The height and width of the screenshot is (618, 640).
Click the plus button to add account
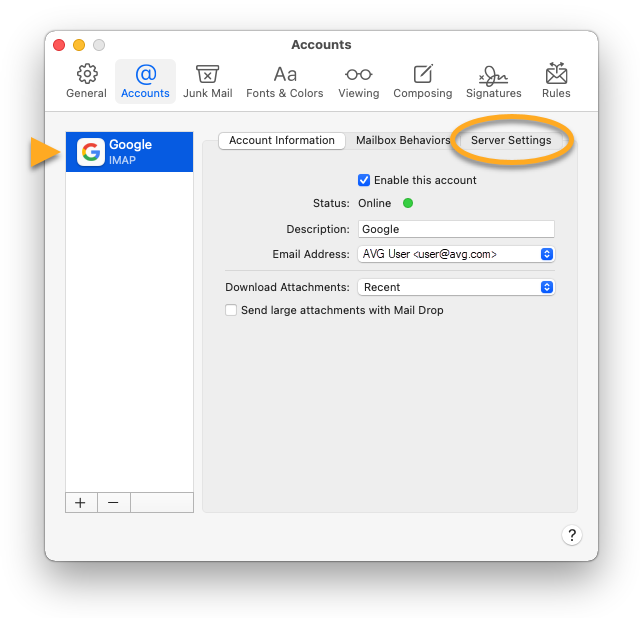(81, 502)
